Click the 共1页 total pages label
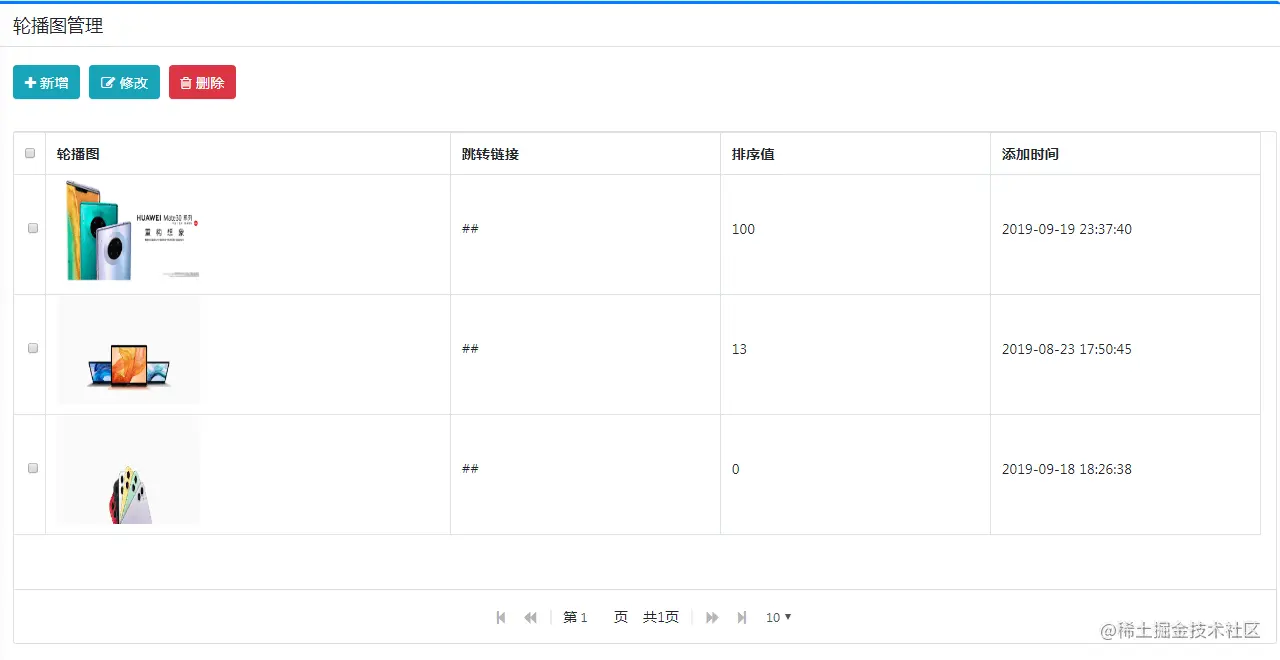Image resolution: width=1280 pixels, height=660 pixels. [x=661, y=618]
